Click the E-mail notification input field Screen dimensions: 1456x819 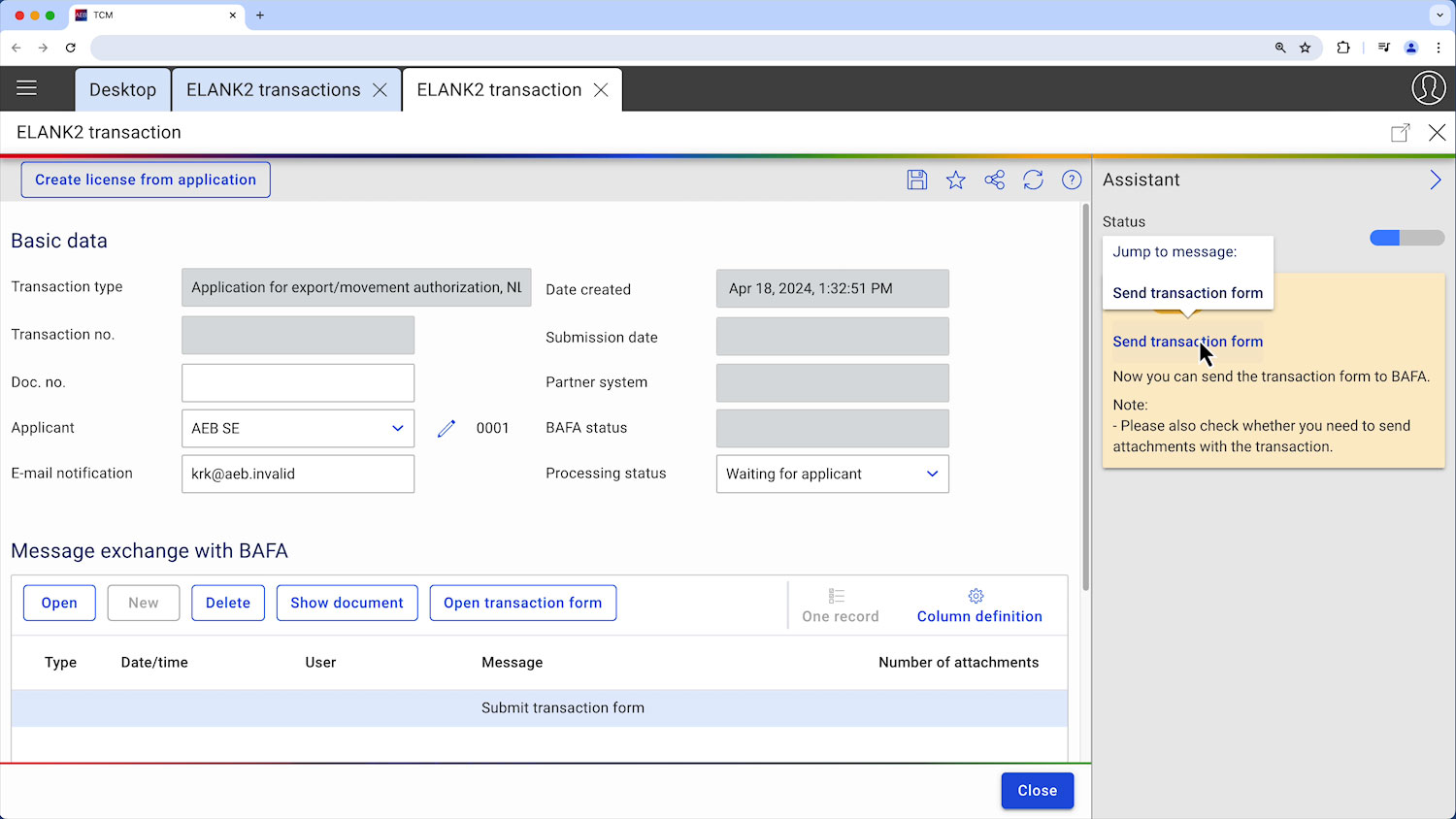(297, 474)
